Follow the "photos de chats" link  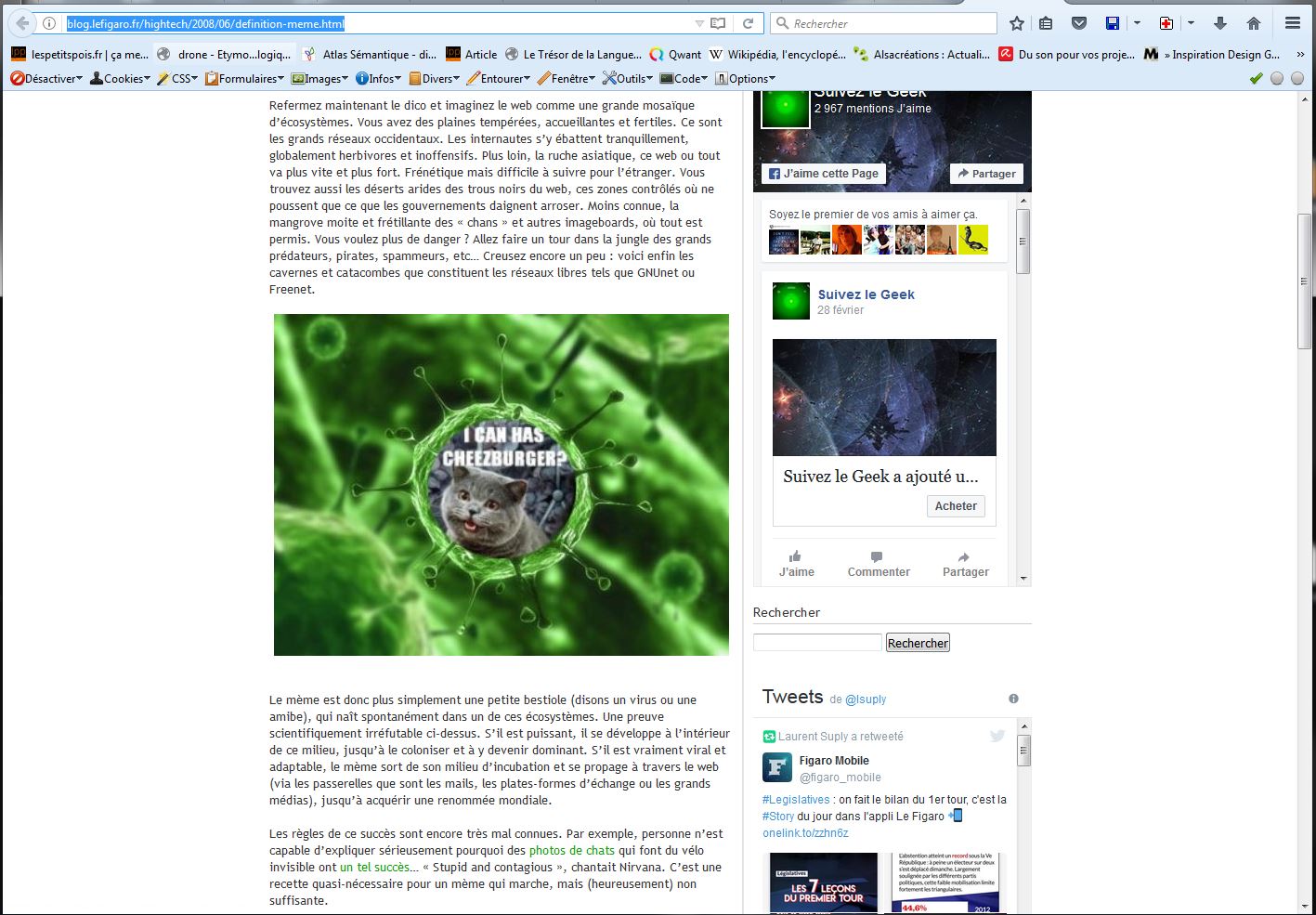571,850
